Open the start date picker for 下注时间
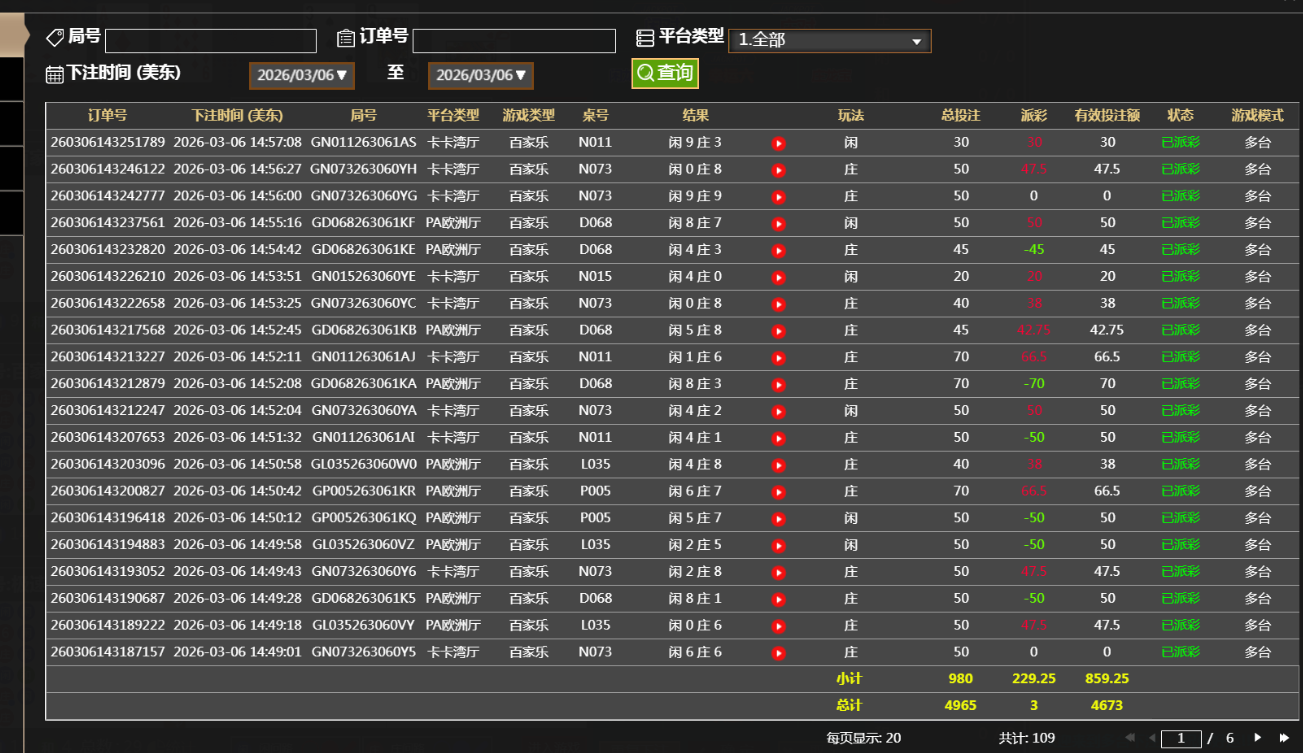Screen dimensions: 1303x753 (x=301, y=76)
